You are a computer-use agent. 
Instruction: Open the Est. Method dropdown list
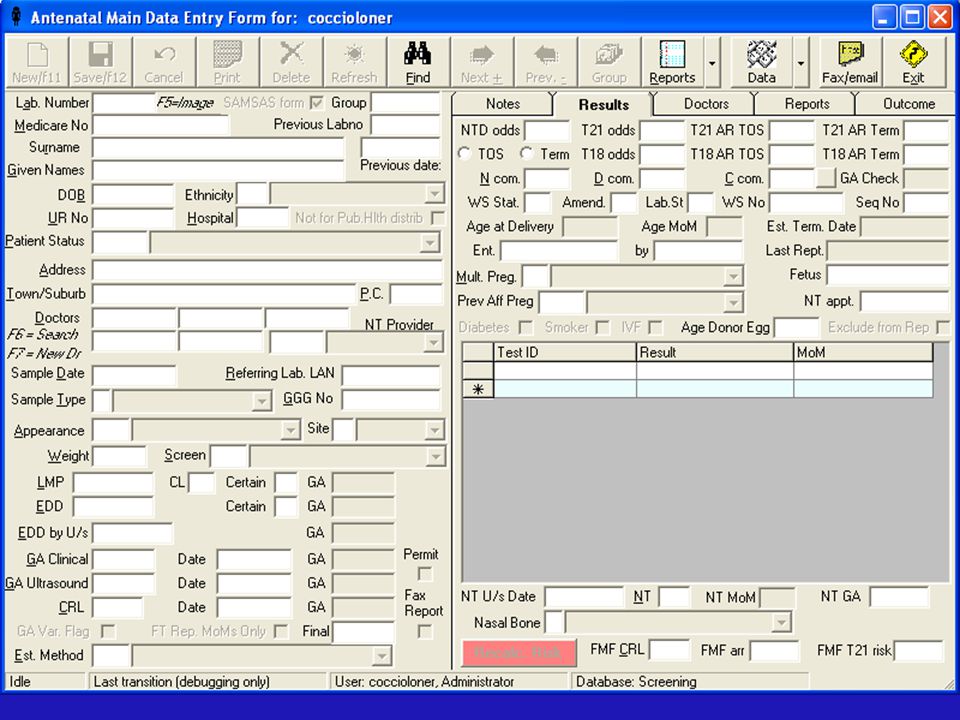pos(381,656)
